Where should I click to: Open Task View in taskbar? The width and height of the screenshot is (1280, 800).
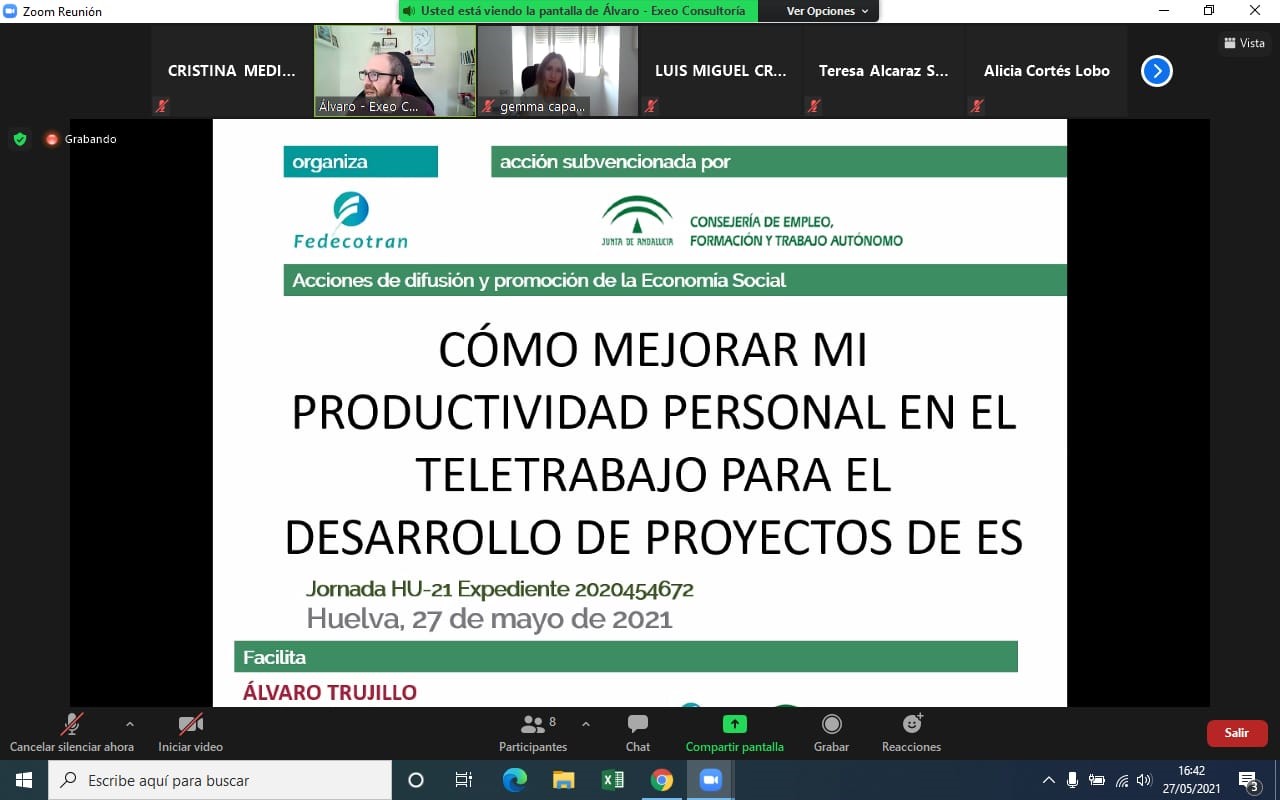coord(464,780)
